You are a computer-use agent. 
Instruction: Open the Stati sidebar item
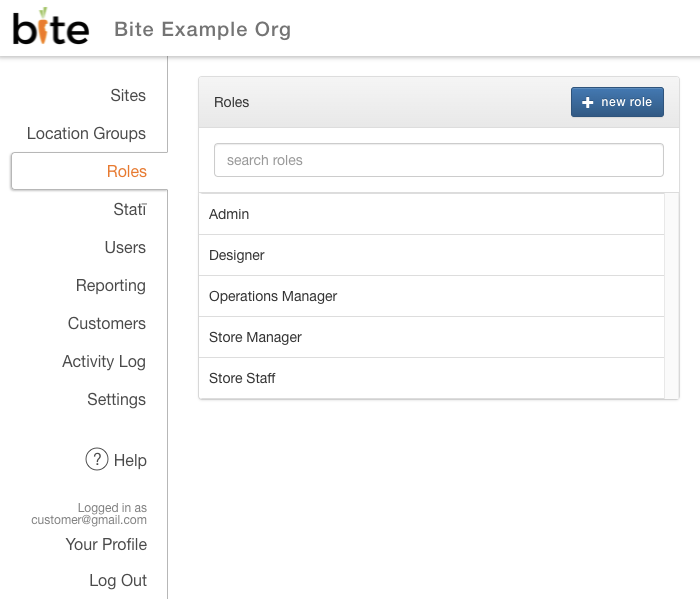click(x=129, y=209)
